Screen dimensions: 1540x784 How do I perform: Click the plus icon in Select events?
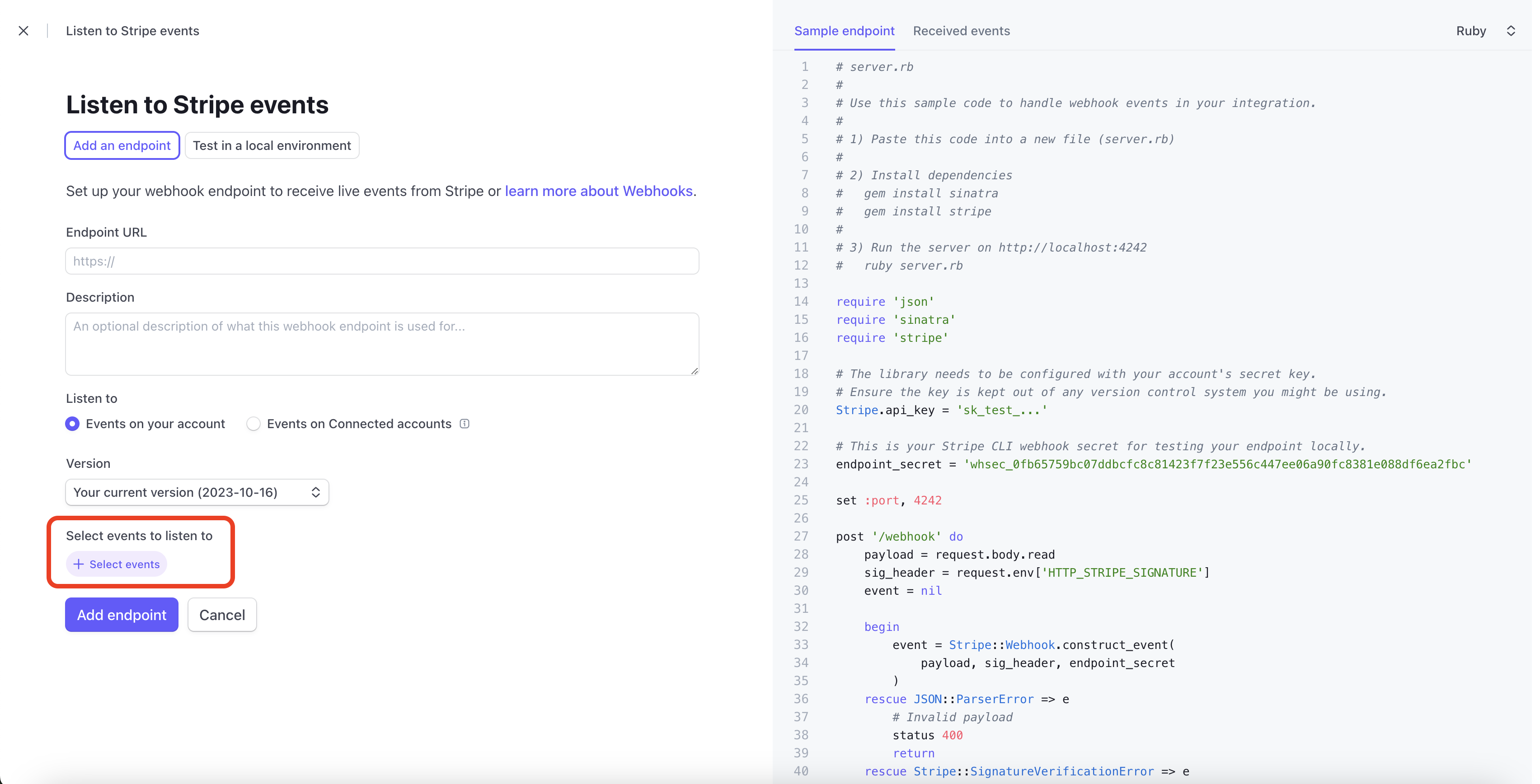[x=78, y=564]
